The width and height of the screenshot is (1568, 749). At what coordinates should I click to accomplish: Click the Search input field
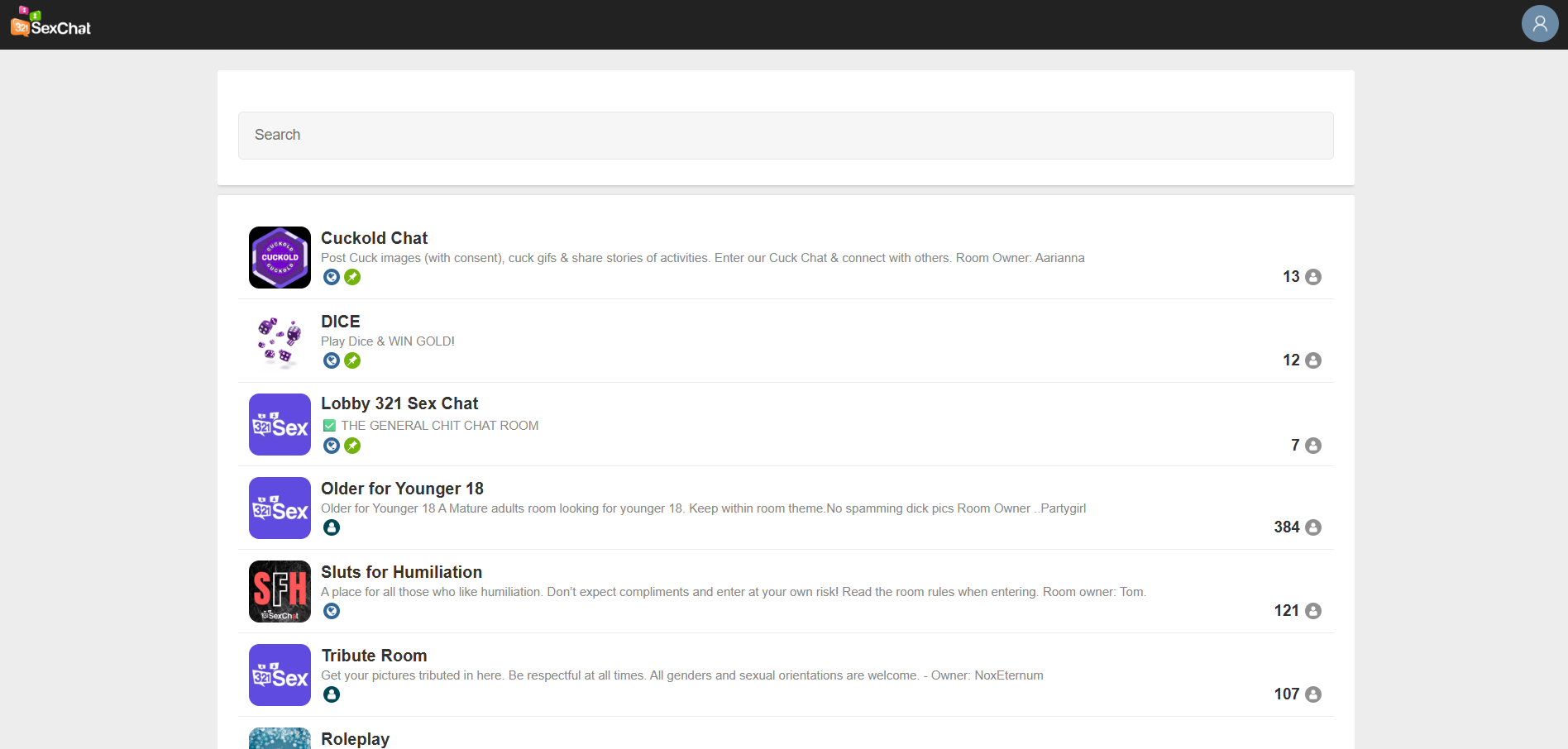click(785, 136)
